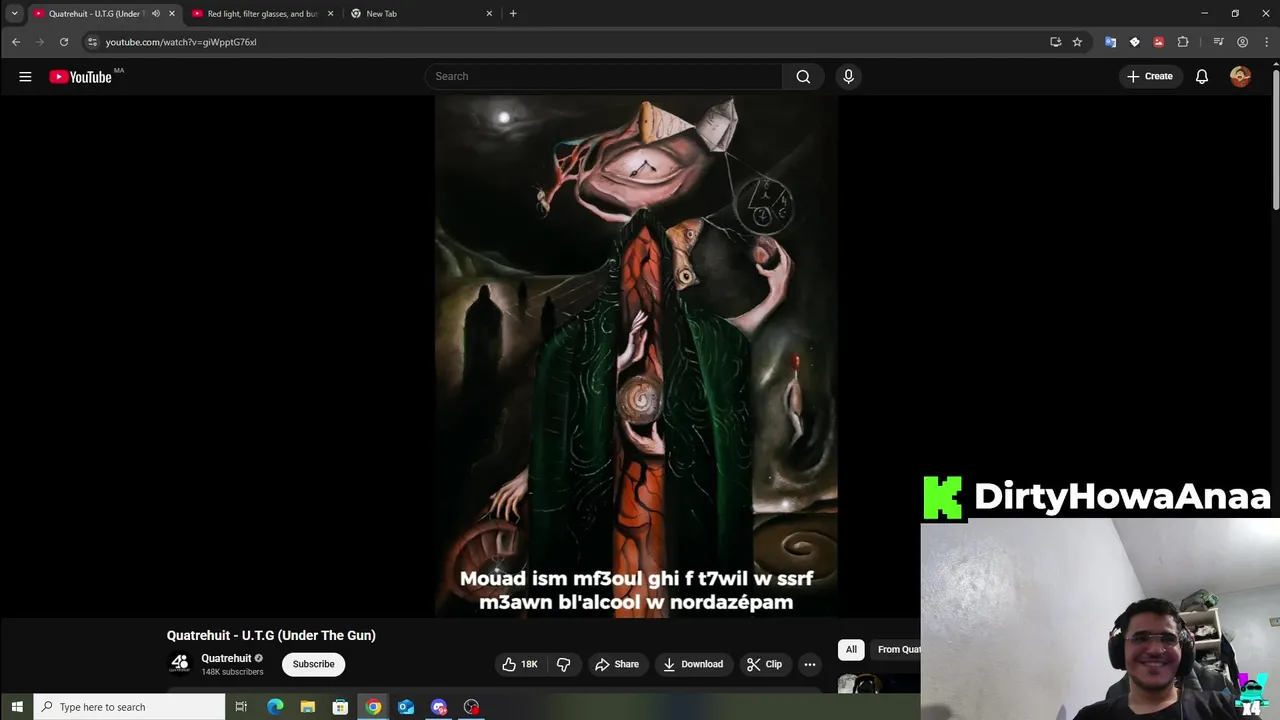Viewport: 1280px width, 720px height.
Task: Open the OBS Studio icon in the taskbar
Action: tap(471, 707)
